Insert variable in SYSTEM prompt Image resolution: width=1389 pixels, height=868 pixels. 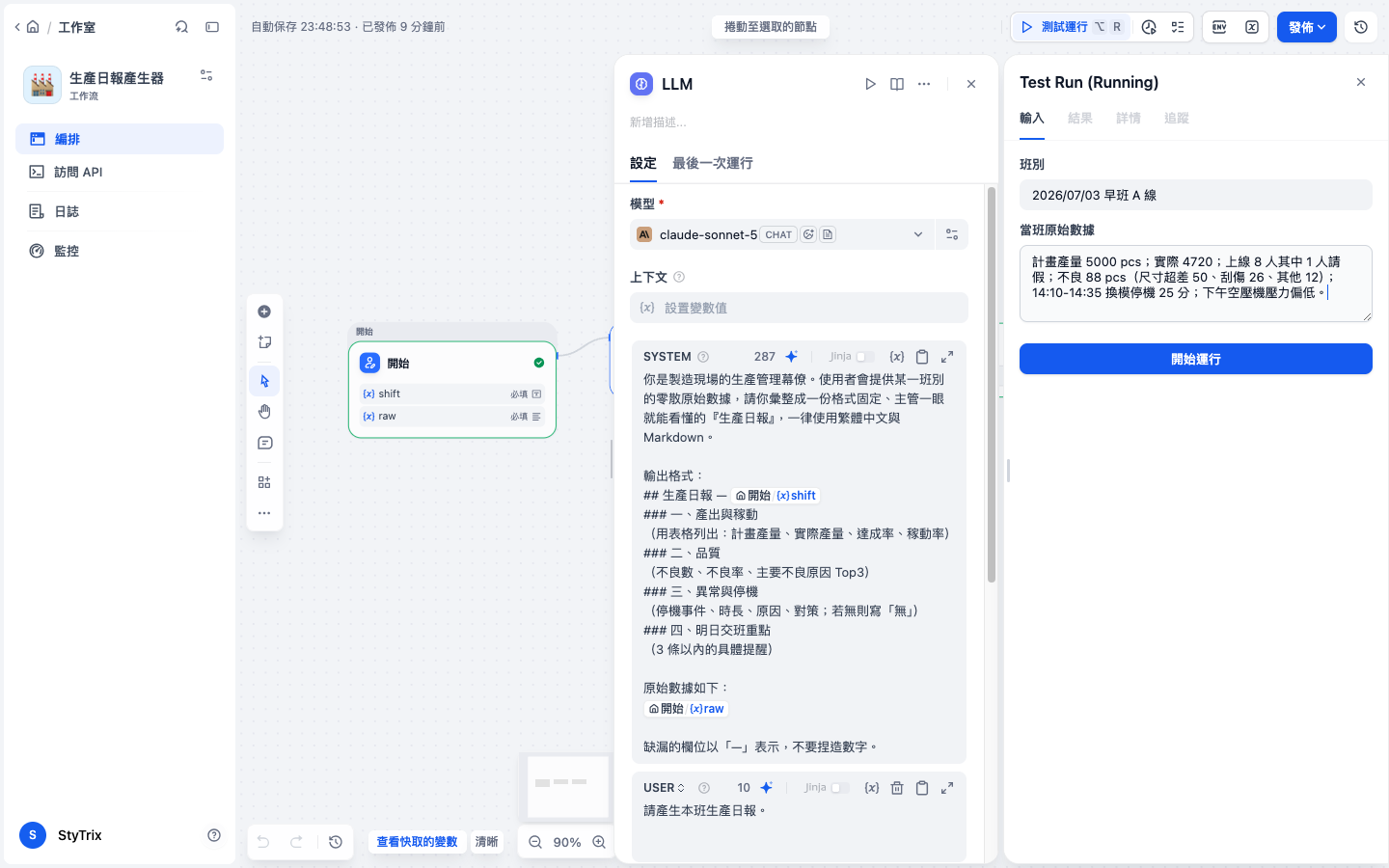click(897, 356)
